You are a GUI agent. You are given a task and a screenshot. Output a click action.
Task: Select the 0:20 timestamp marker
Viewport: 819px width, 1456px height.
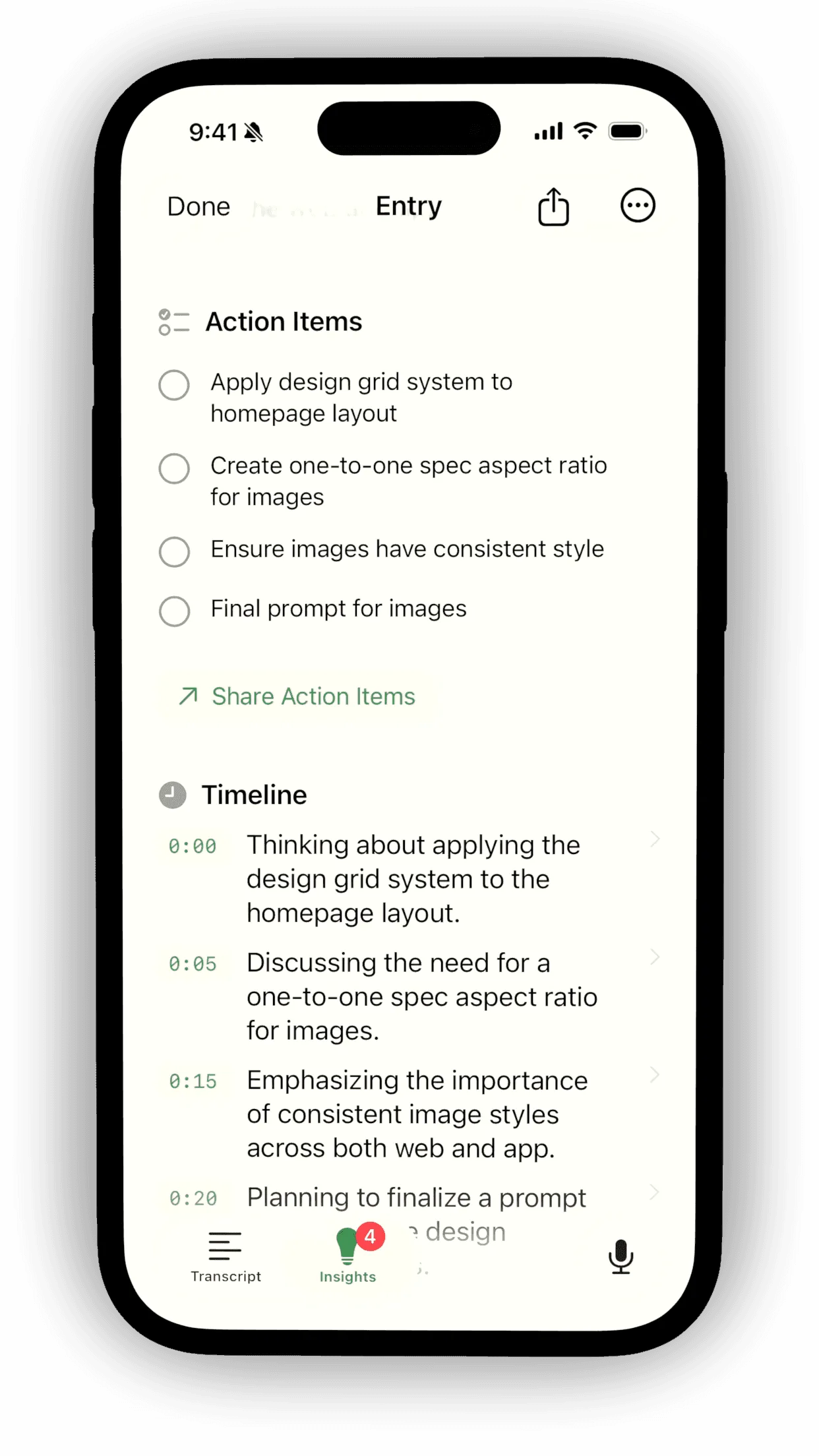(x=193, y=1198)
